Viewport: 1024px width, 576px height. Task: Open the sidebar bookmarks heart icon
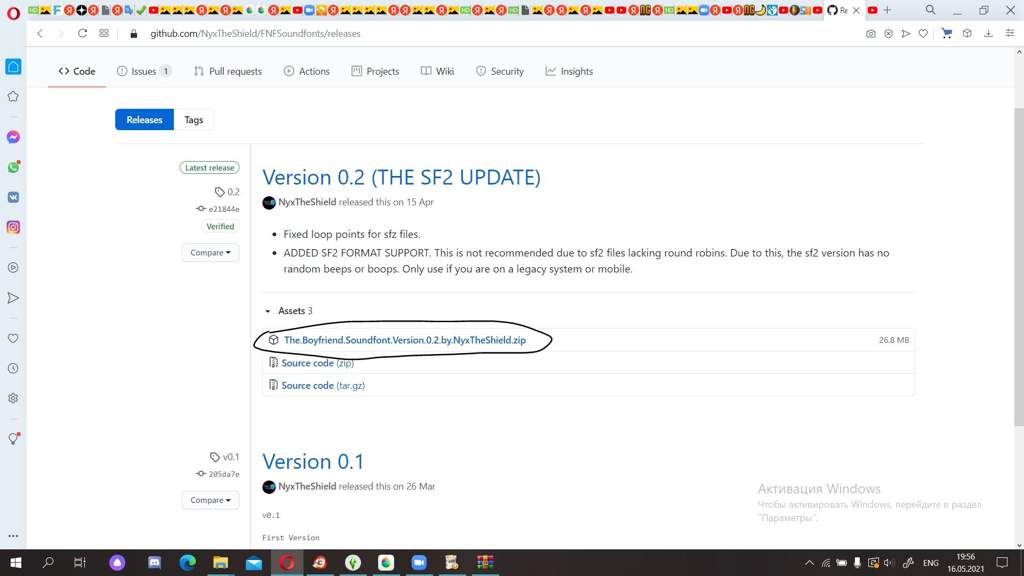pos(13,338)
